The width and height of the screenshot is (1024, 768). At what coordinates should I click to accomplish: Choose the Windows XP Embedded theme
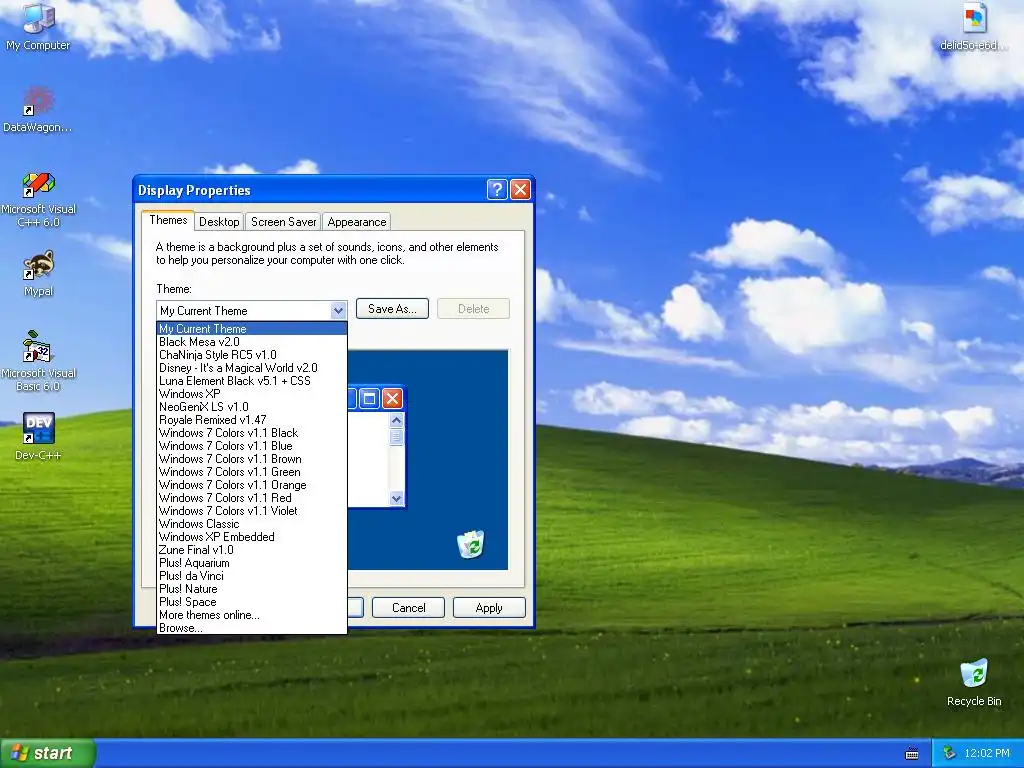click(x=252, y=537)
